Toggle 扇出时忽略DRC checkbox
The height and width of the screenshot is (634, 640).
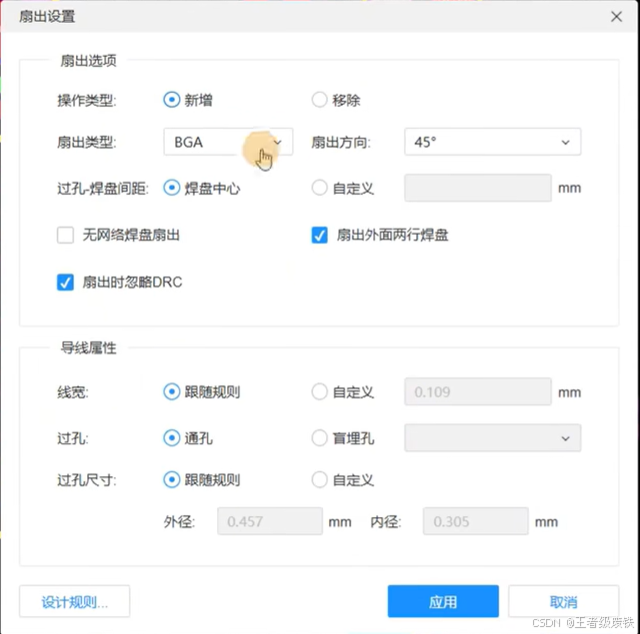point(65,282)
